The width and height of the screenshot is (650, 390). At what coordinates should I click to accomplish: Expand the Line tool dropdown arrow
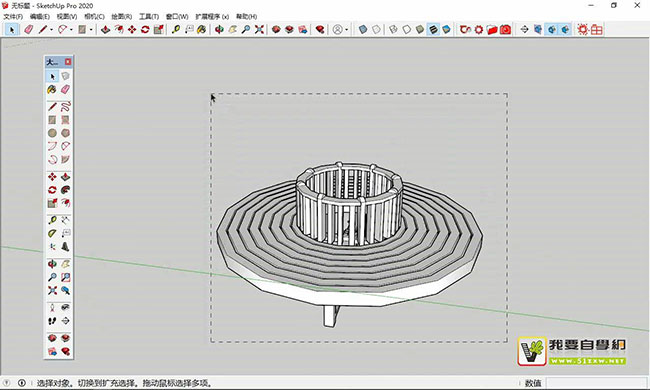click(x=51, y=30)
